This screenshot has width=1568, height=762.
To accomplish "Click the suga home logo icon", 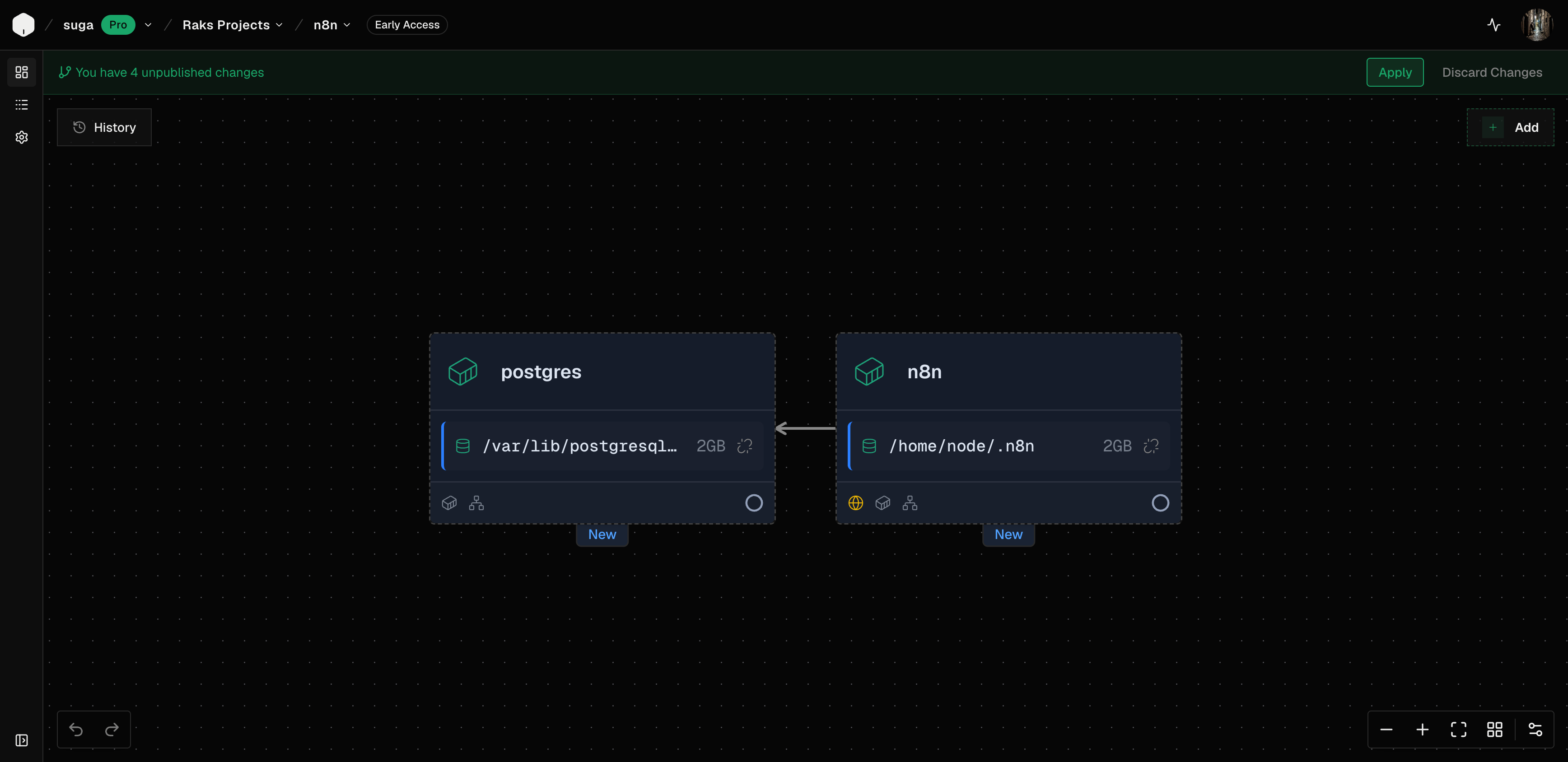I will [x=23, y=25].
